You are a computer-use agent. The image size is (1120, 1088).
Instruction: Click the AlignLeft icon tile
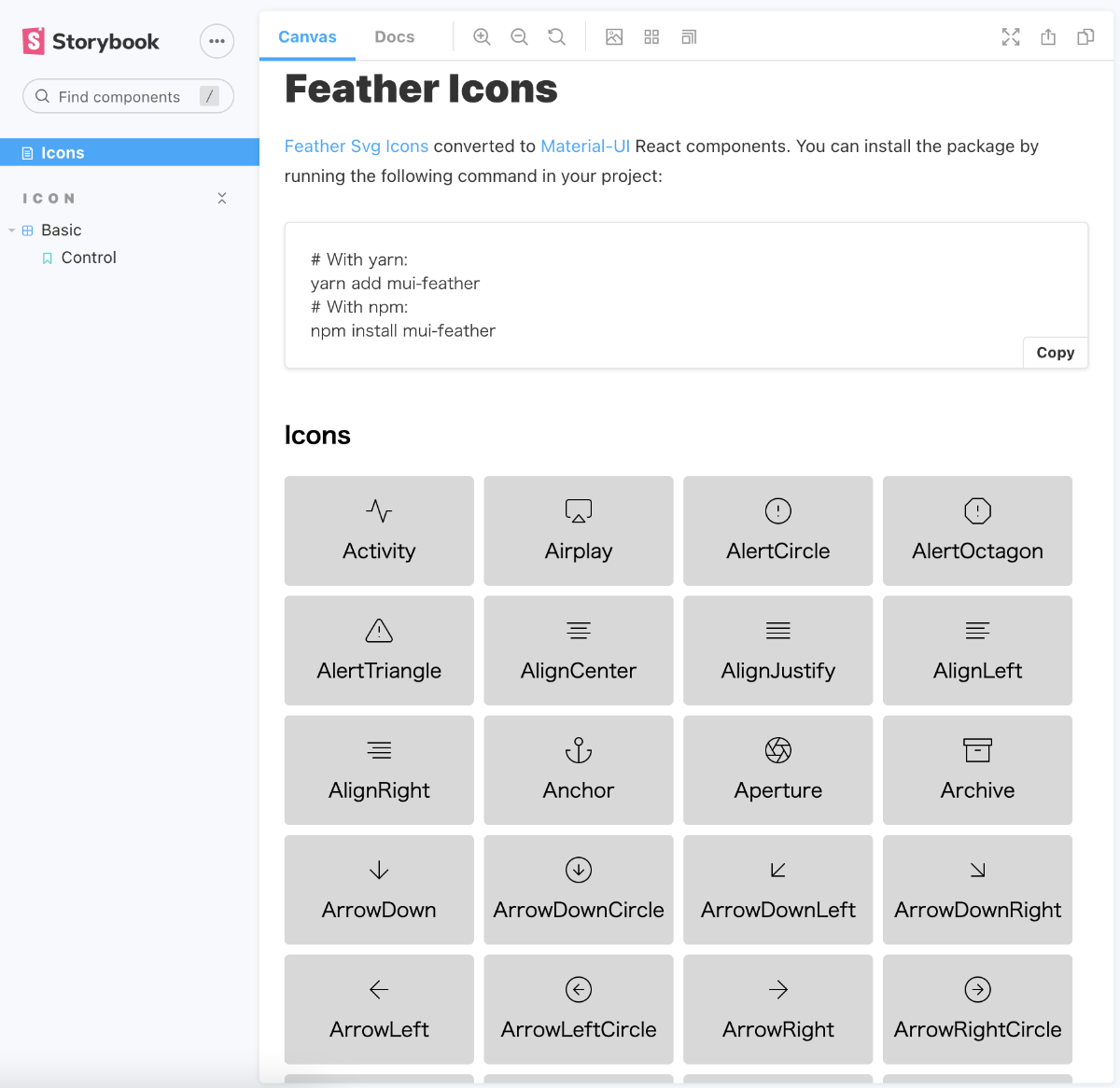click(x=977, y=650)
